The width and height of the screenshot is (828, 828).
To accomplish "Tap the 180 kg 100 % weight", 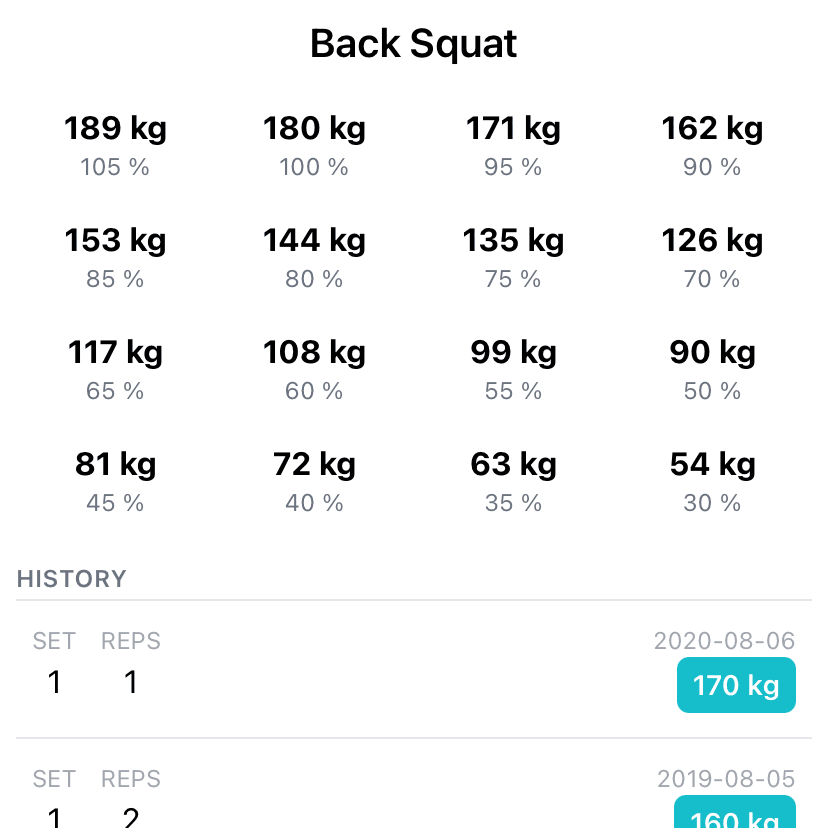I will pos(314,145).
